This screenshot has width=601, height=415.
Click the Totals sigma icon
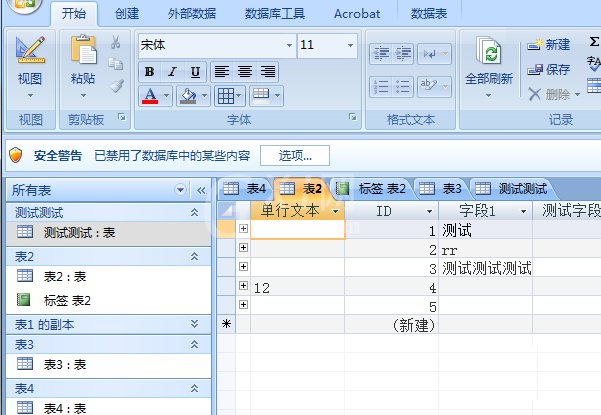pyautogui.click(x=594, y=41)
